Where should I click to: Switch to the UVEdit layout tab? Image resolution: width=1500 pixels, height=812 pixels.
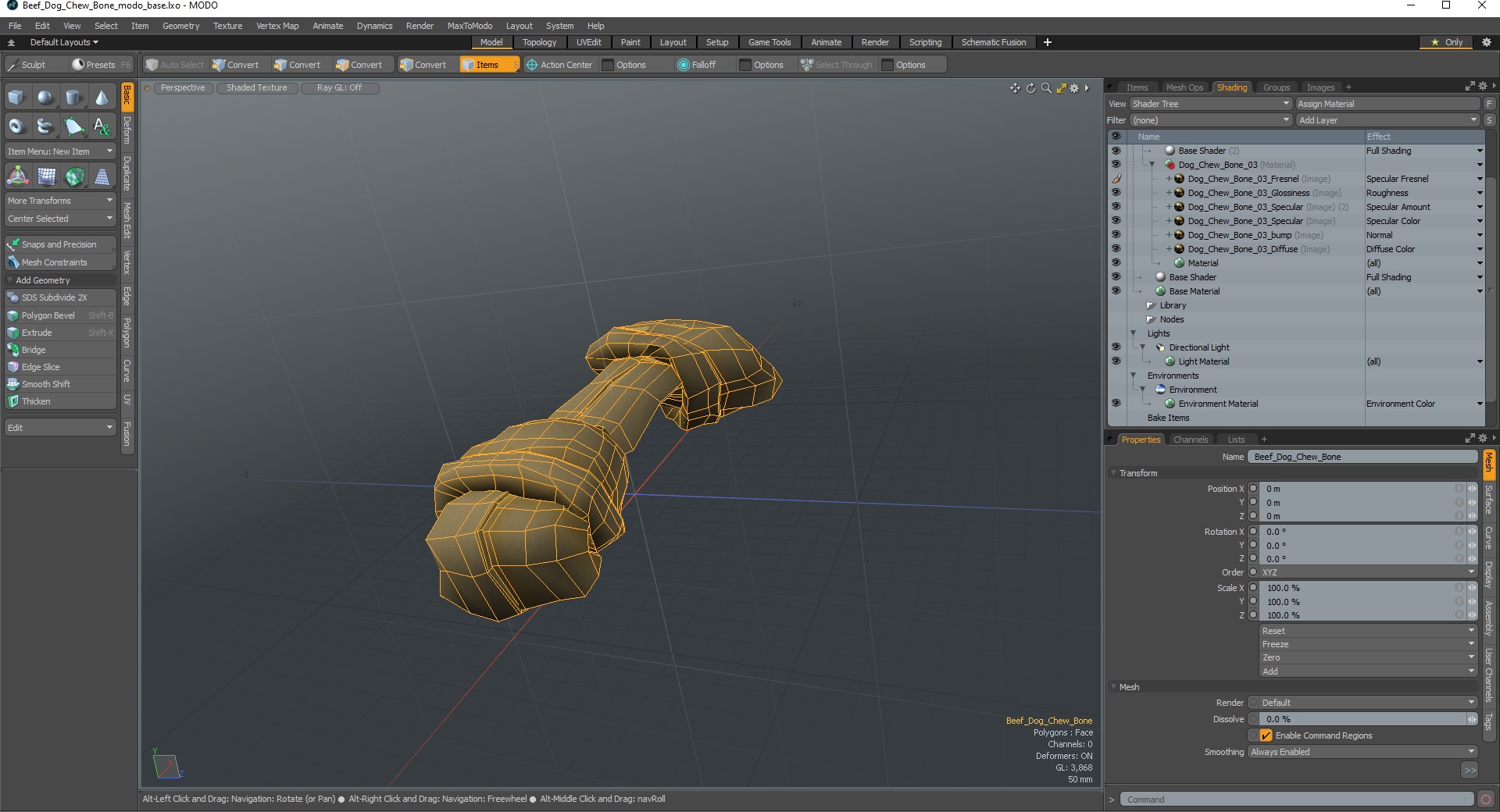pos(588,42)
